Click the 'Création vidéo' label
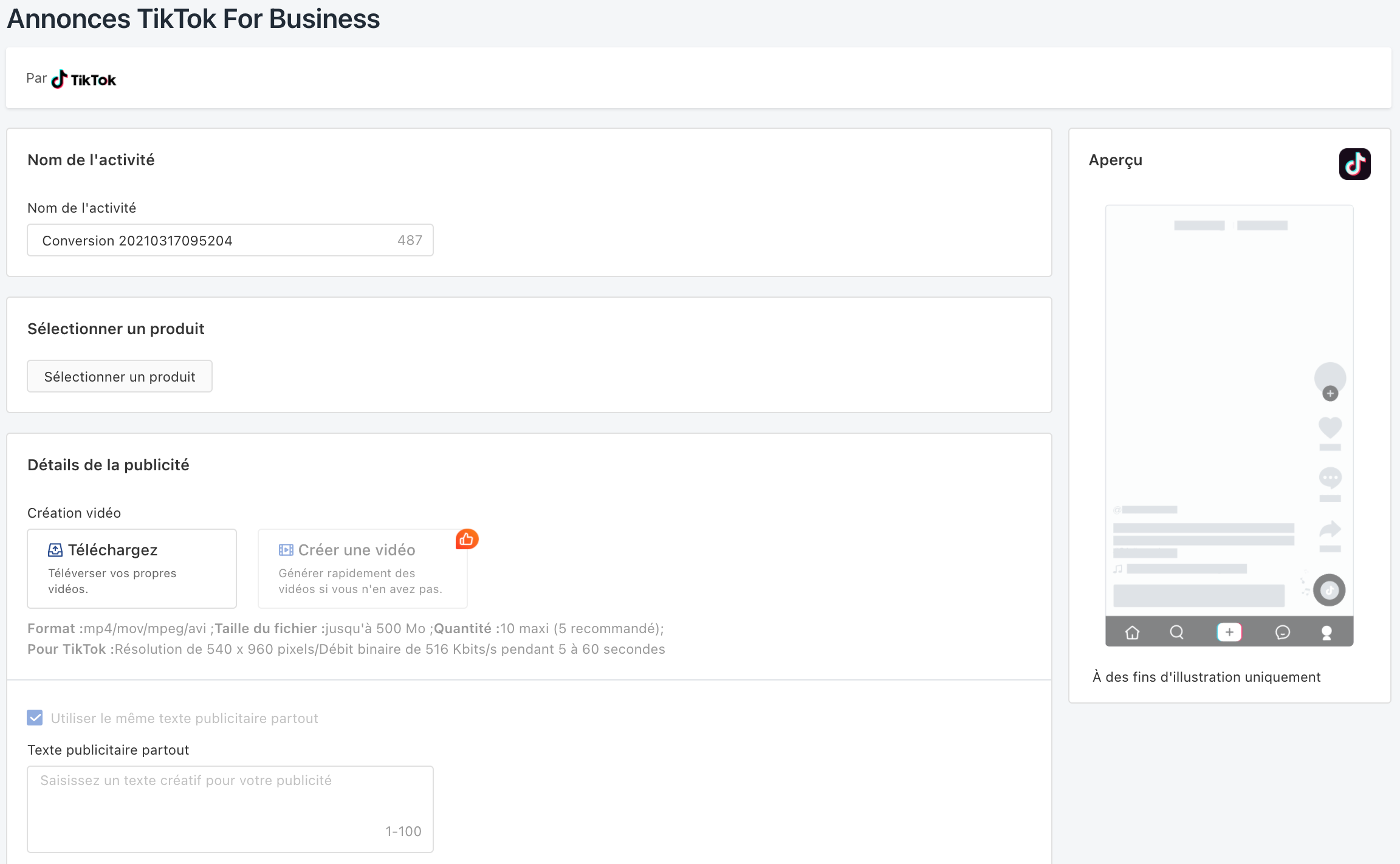 point(74,513)
